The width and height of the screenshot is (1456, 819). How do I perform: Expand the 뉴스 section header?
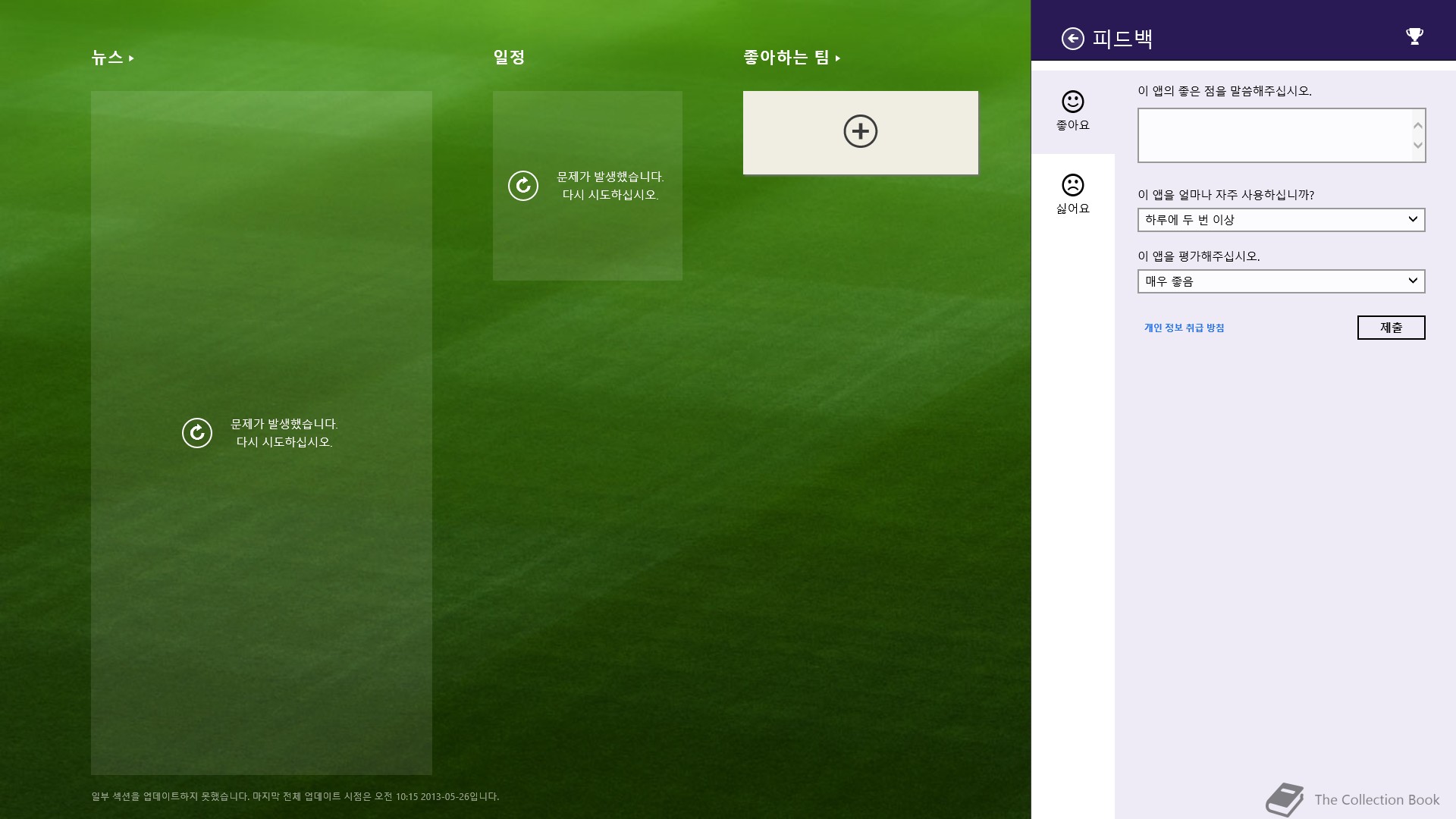point(112,58)
